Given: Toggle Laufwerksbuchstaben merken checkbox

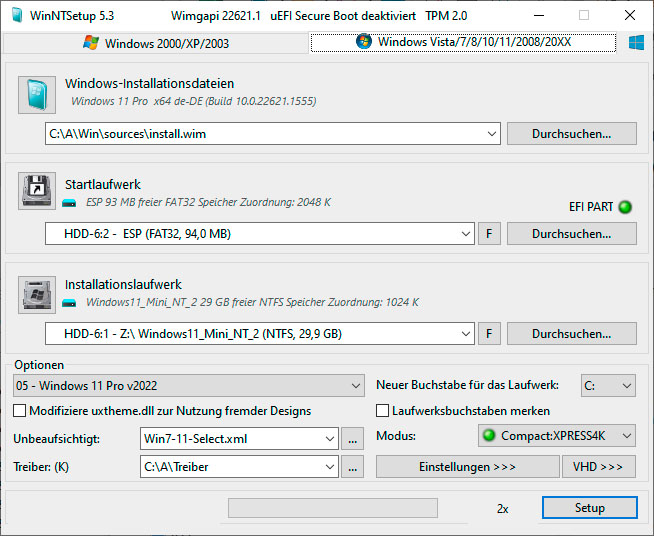Looking at the screenshot, I should click(382, 411).
